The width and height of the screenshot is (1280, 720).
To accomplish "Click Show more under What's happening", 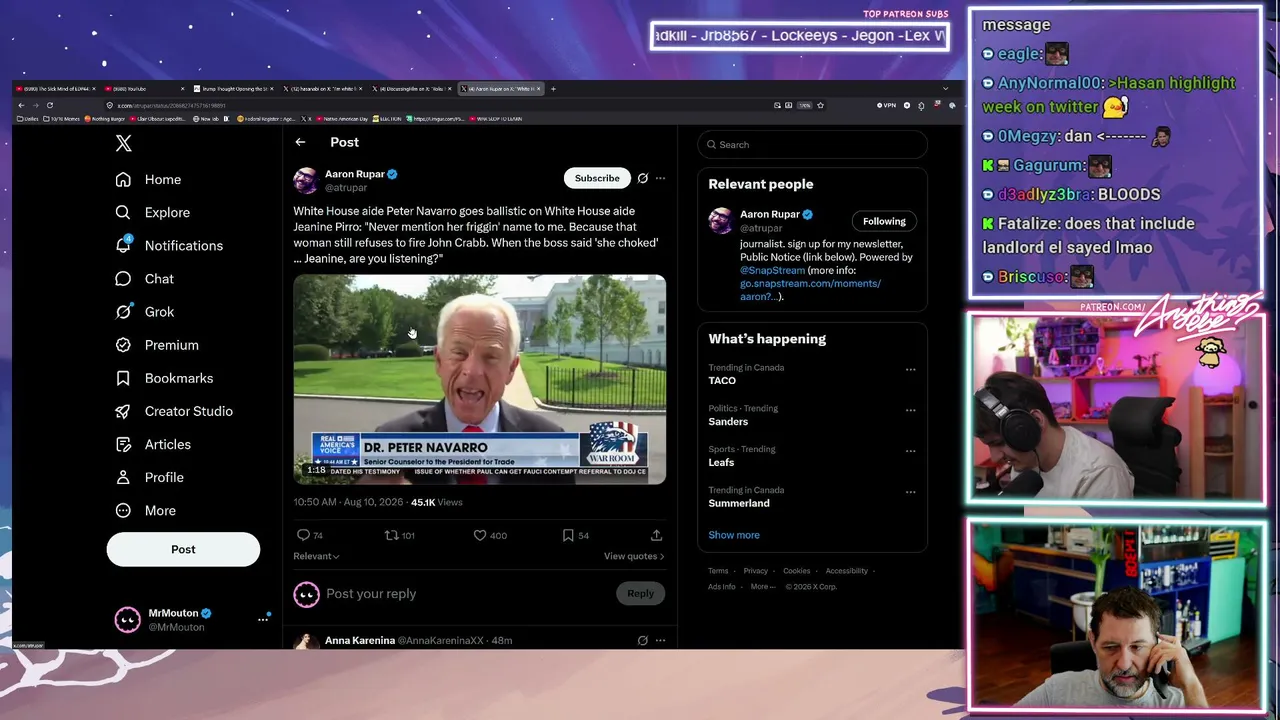I will point(734,535).
